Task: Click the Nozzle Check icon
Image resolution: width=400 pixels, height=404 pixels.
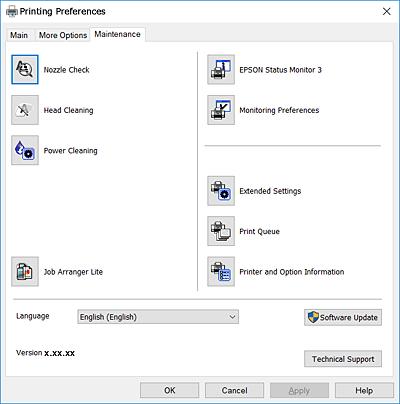Action: coord(25,70)
